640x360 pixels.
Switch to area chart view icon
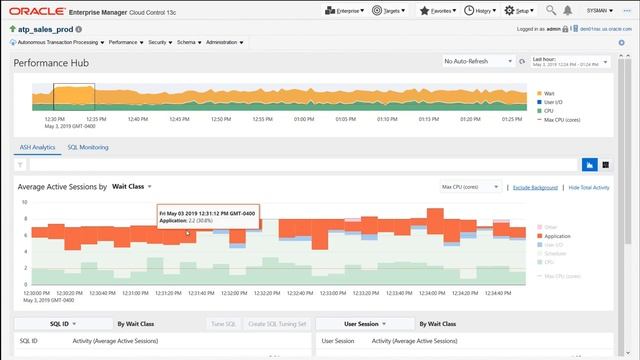[x=589, y=165]
